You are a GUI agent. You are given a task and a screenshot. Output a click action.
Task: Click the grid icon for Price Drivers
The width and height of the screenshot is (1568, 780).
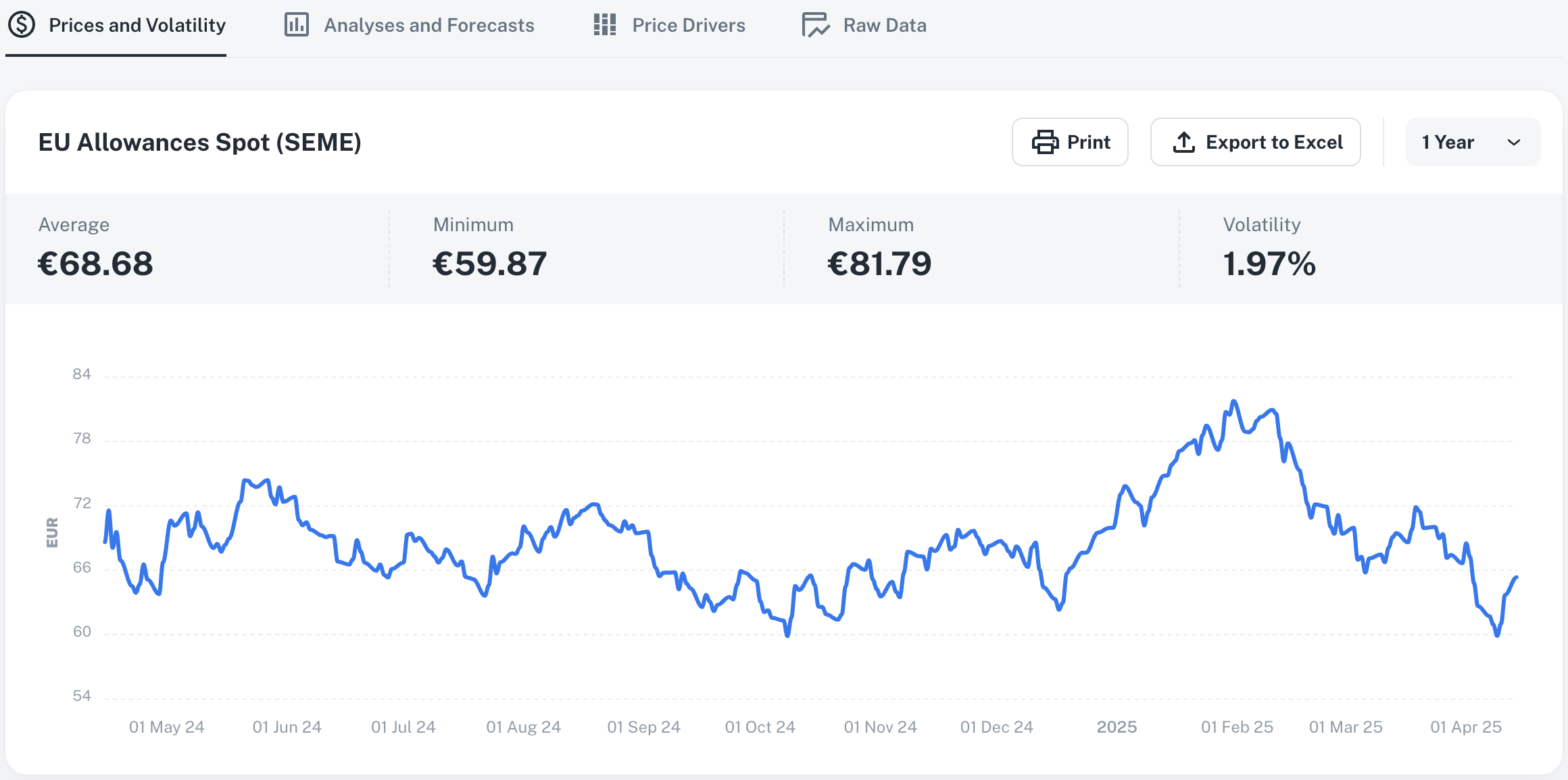(605, 25)
